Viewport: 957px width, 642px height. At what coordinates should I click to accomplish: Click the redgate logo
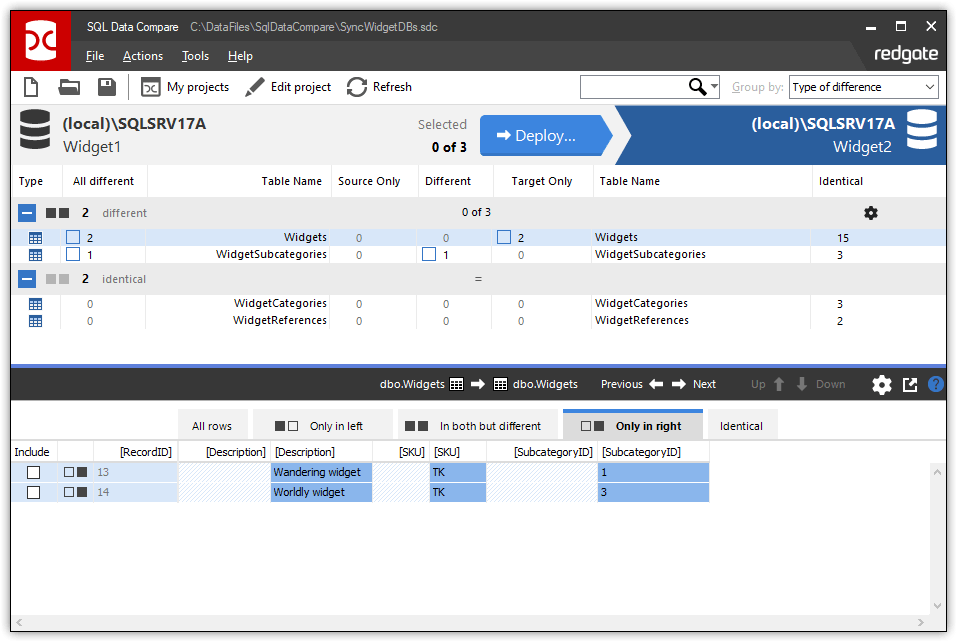(906, 54)
